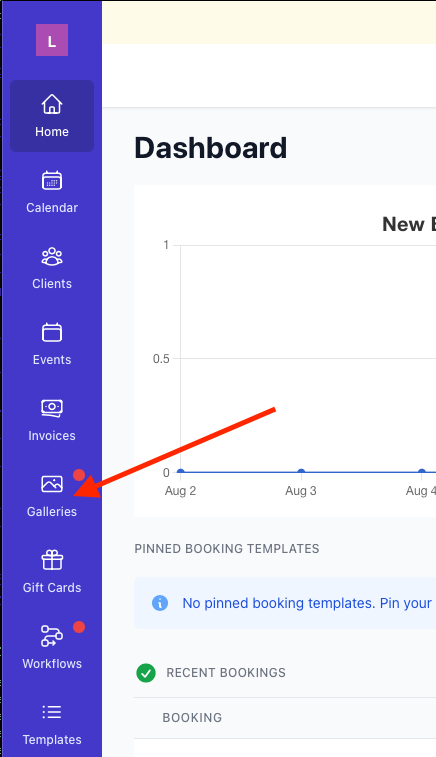Click the Aug 2 data point
The width and height of the screenshot is (436, 757).
coord(181,472)
